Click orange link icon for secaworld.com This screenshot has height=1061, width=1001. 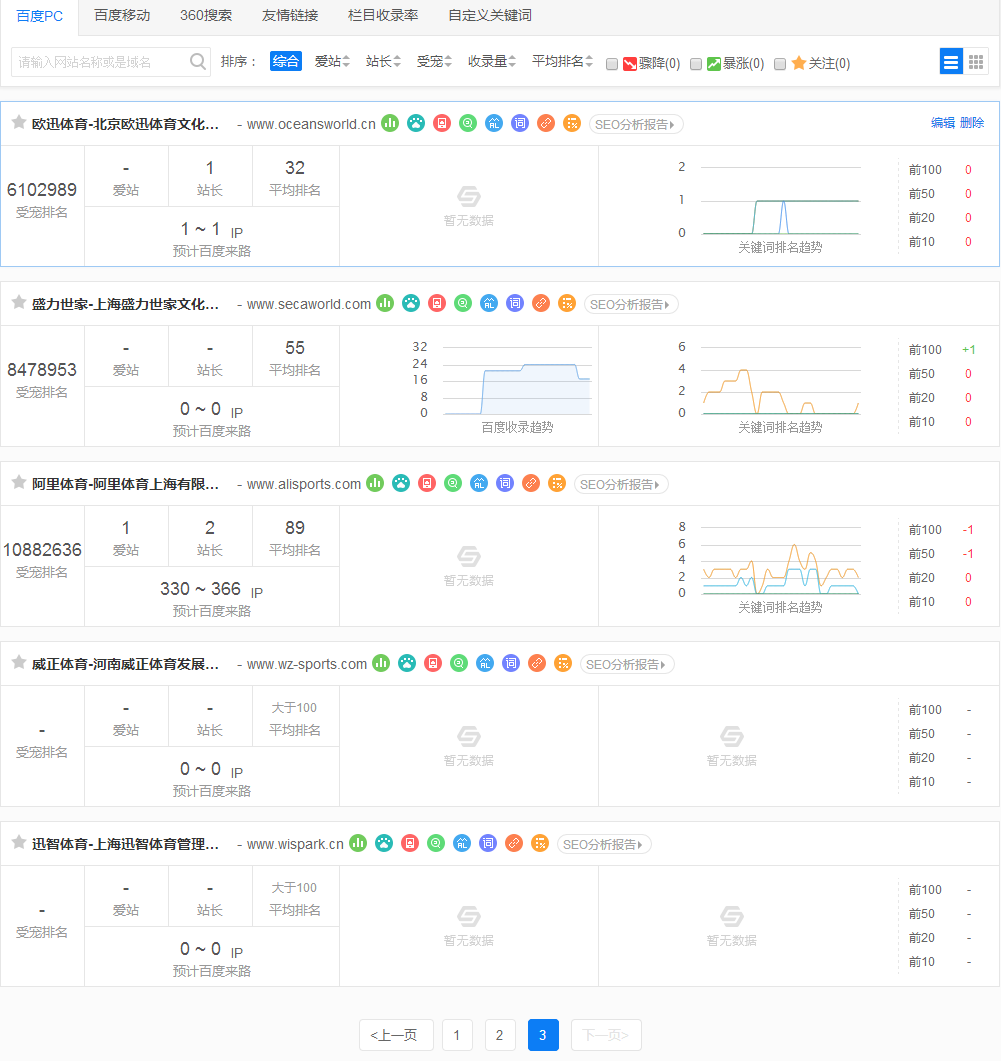(x=541, y=303)
